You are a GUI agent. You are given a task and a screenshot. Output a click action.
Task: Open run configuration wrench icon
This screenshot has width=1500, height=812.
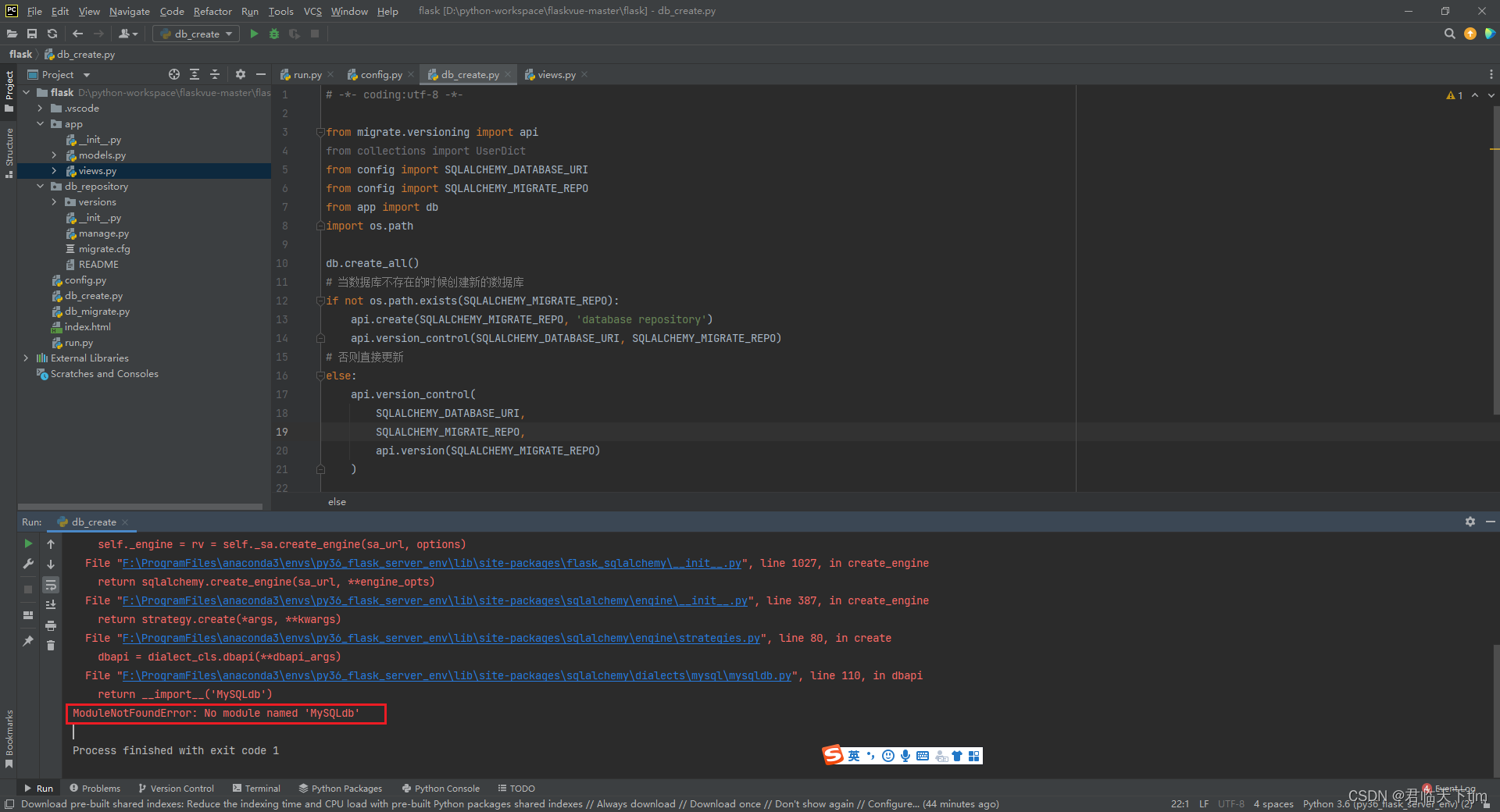click(28, 564)
